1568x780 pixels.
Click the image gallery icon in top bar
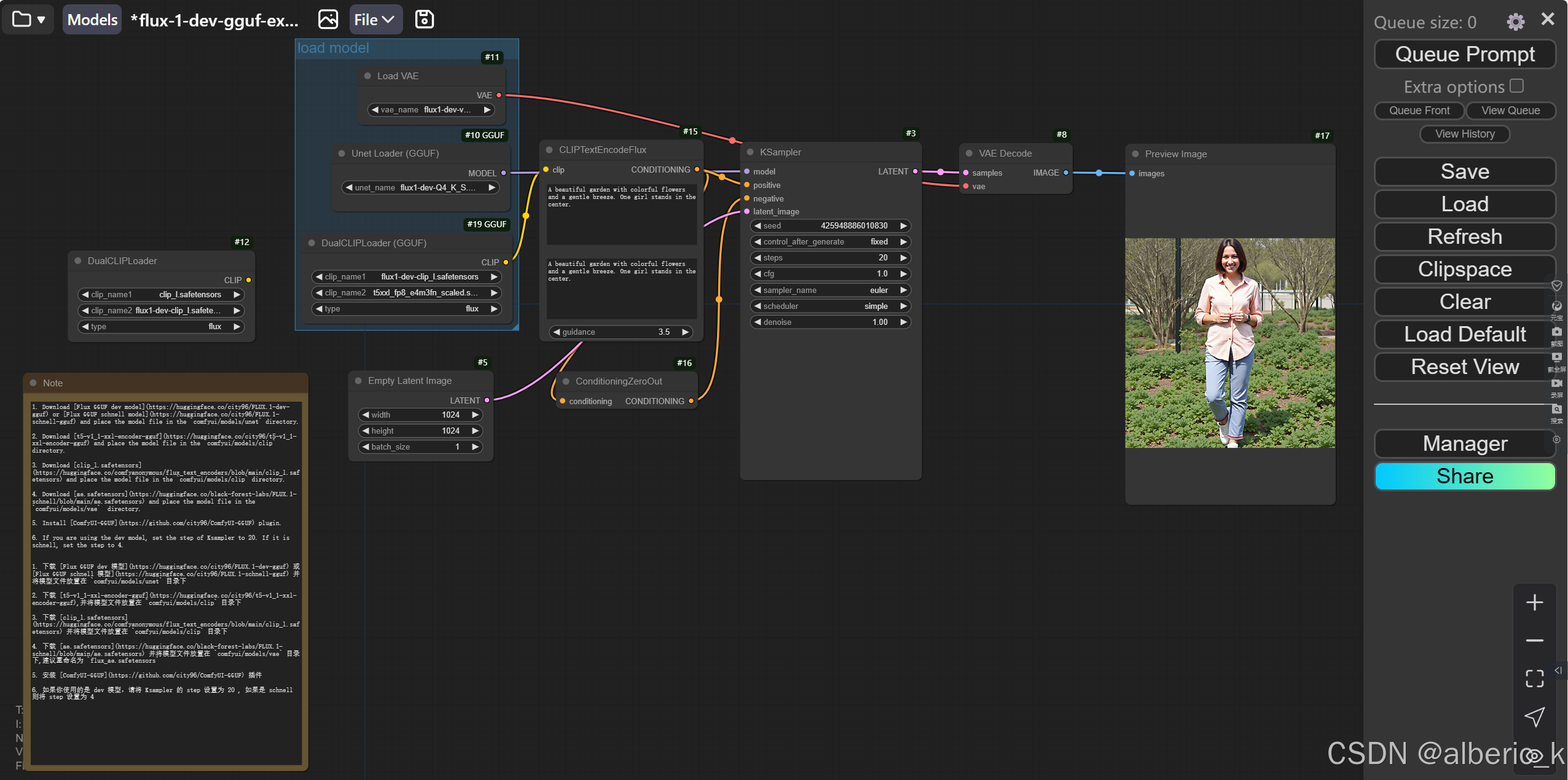click(328, 20)
